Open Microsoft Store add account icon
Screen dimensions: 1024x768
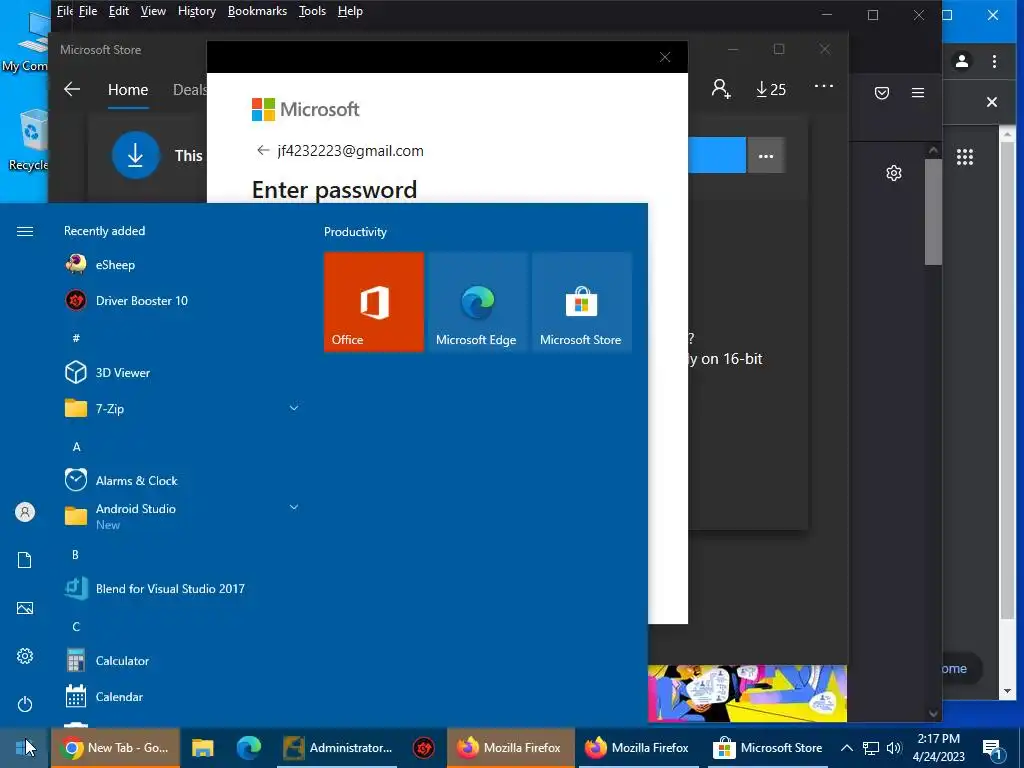point(721,88)
